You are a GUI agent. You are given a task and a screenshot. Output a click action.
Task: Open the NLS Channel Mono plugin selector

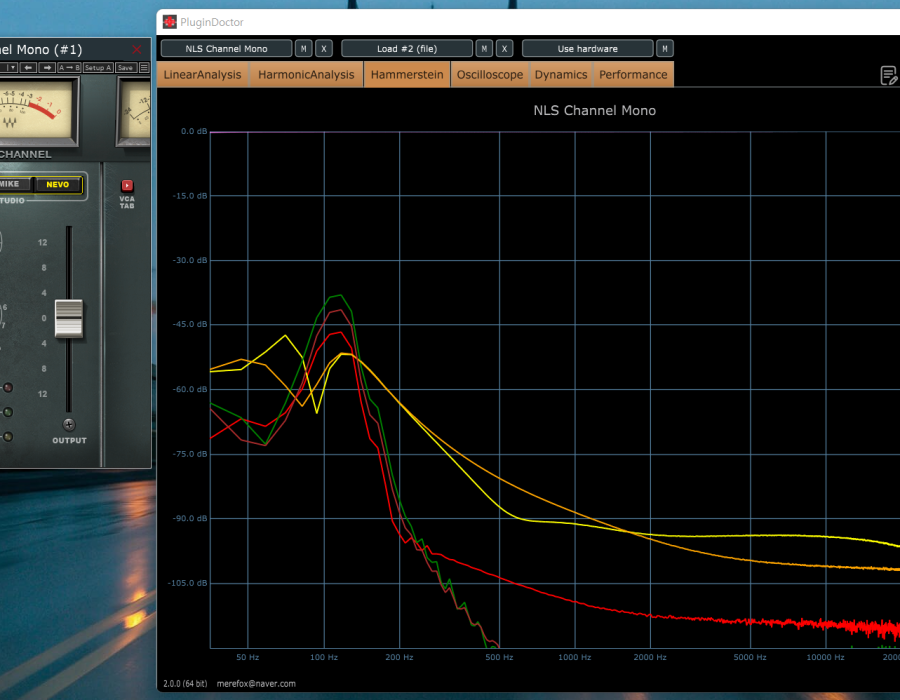[226, 49]
